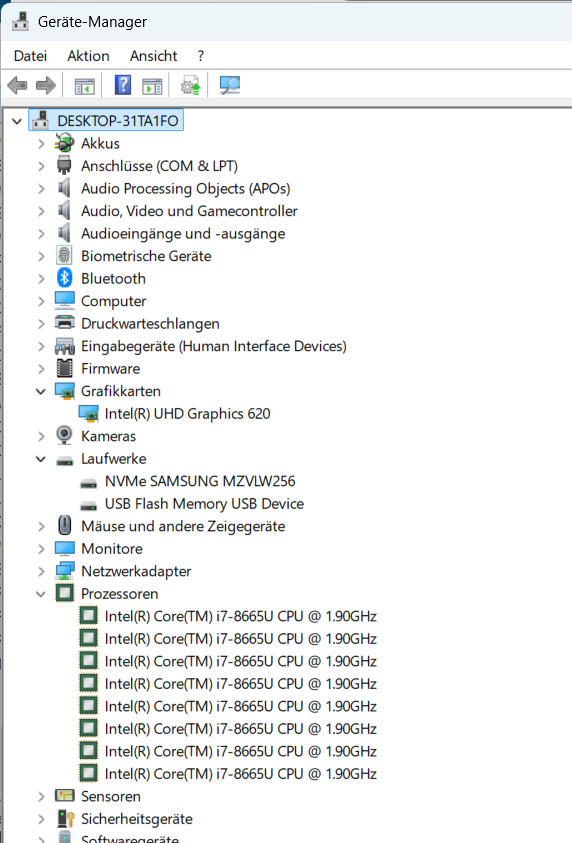
Task: Select the Netzwerkadapter label
Action: coord(136,571)
